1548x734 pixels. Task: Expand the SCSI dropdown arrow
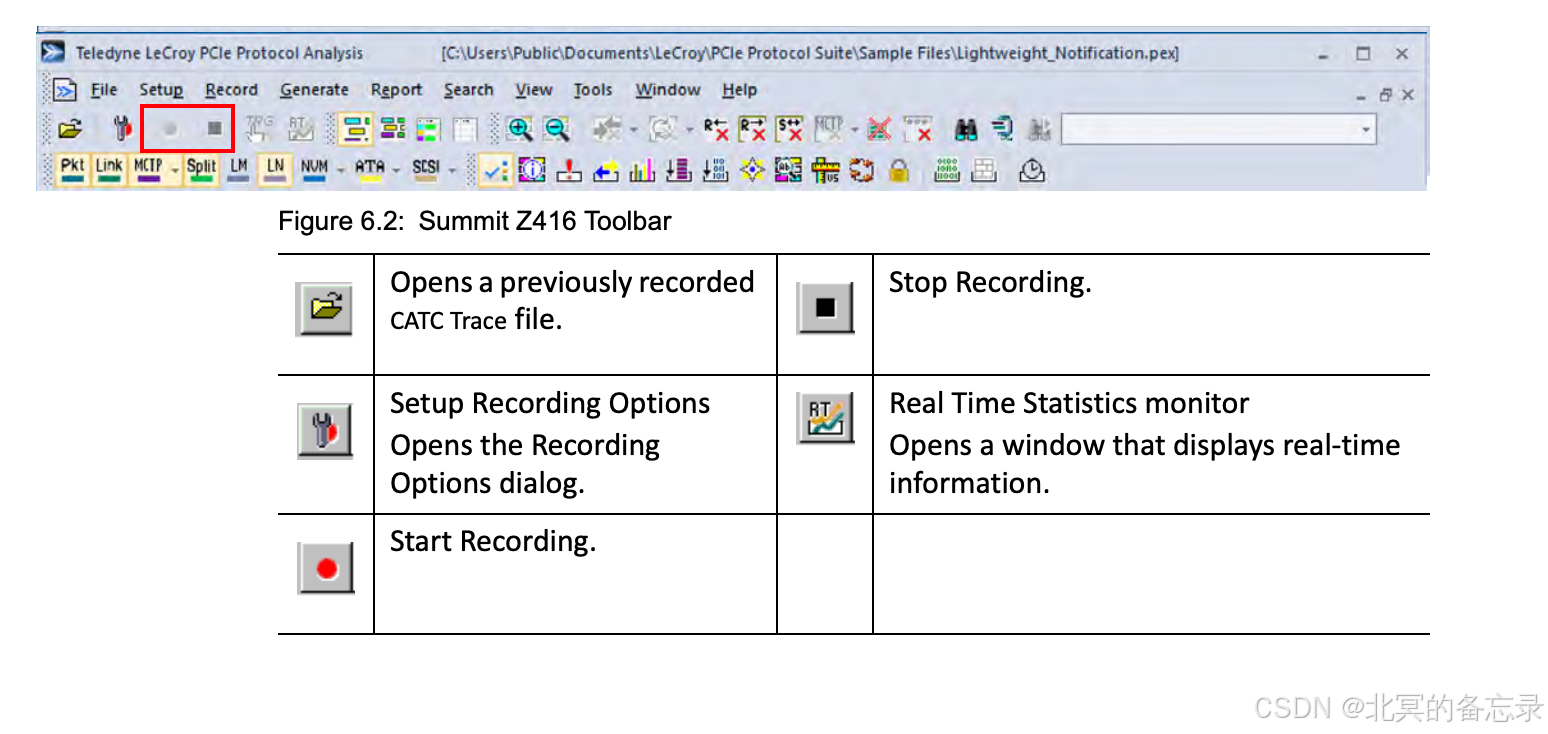click(451, 171)
